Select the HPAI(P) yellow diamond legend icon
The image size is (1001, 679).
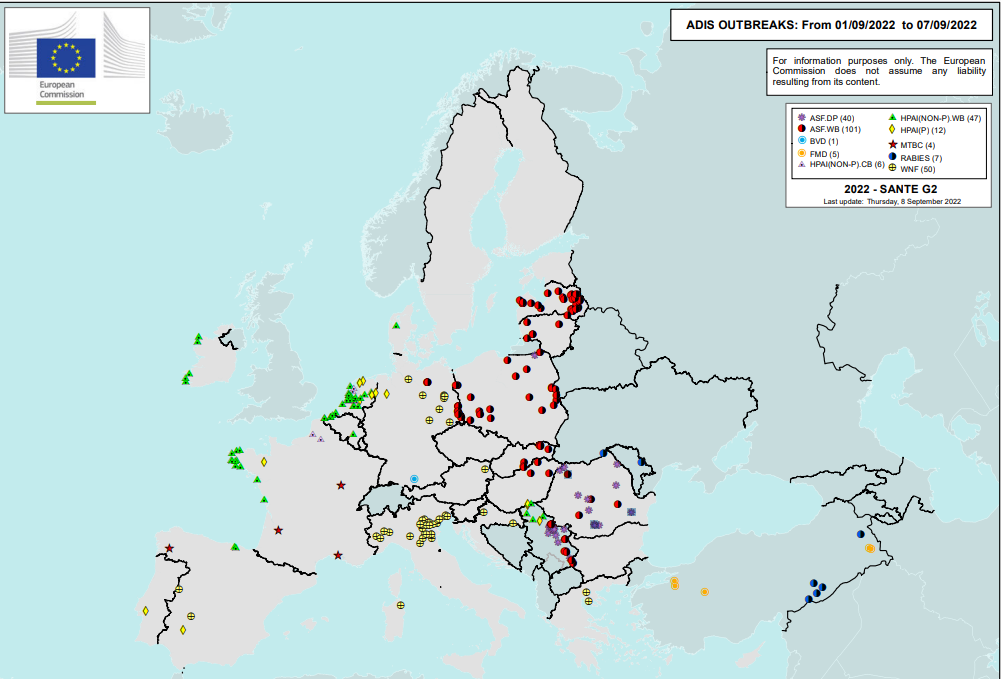tap(891, 130)
